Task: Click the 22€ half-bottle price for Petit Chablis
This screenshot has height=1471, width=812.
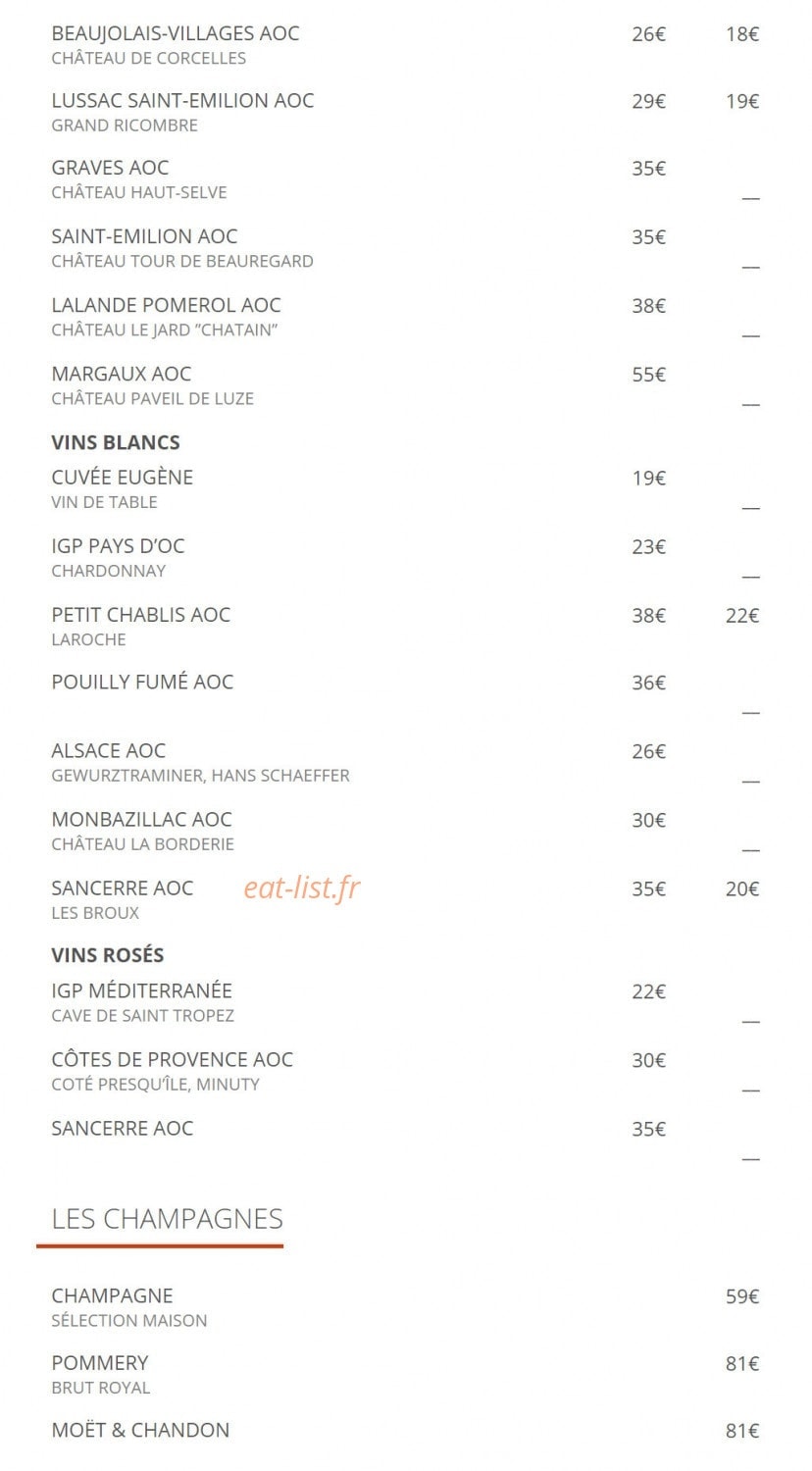Action: tap(742, 616)
